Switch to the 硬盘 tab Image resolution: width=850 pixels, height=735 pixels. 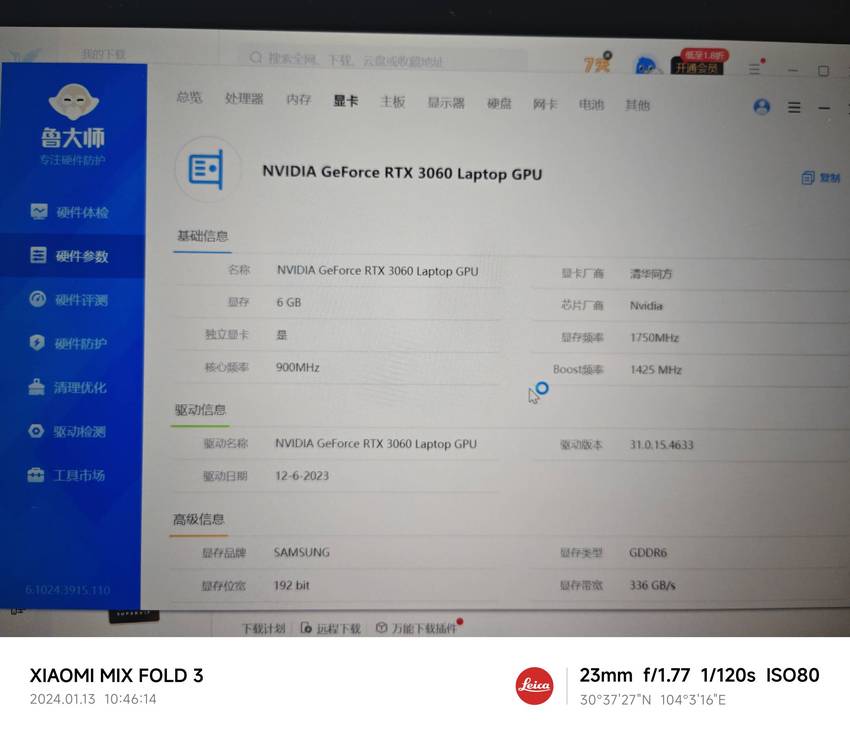[x=499, y=103]
